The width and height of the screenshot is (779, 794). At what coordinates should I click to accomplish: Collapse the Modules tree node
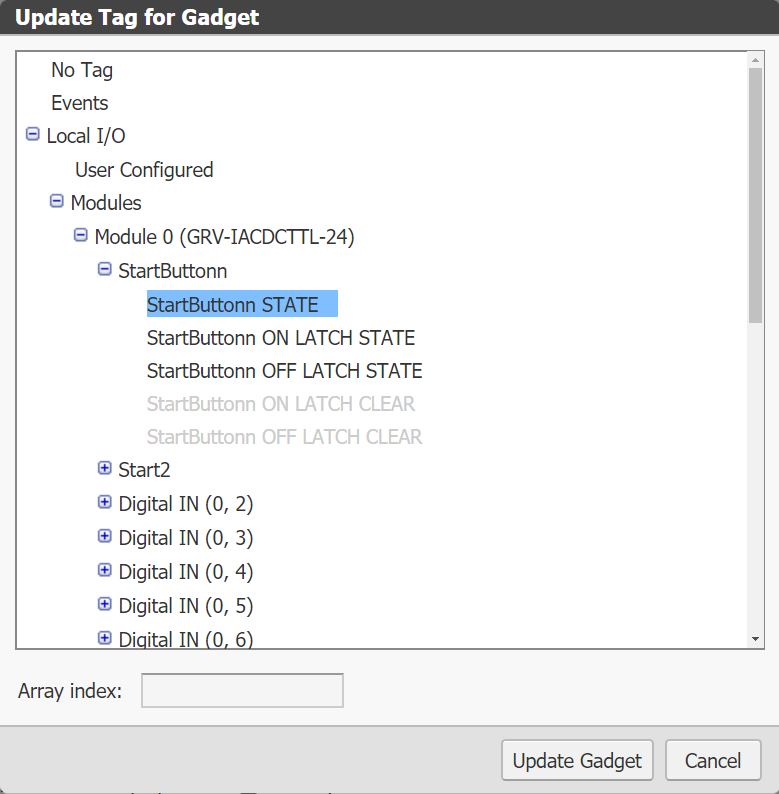tap(57, 202)
